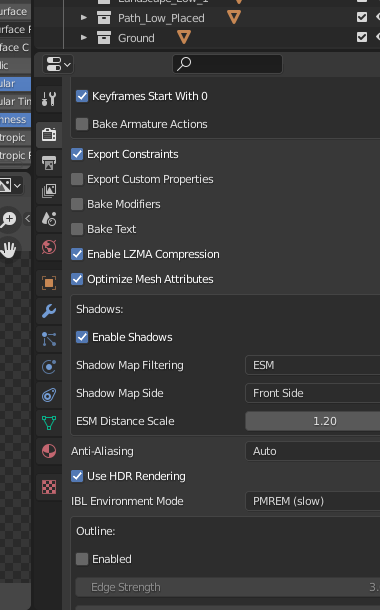The image size is (380, 610).
Task: Click the search magnifier icon in properties
Action: click(184, 64)
